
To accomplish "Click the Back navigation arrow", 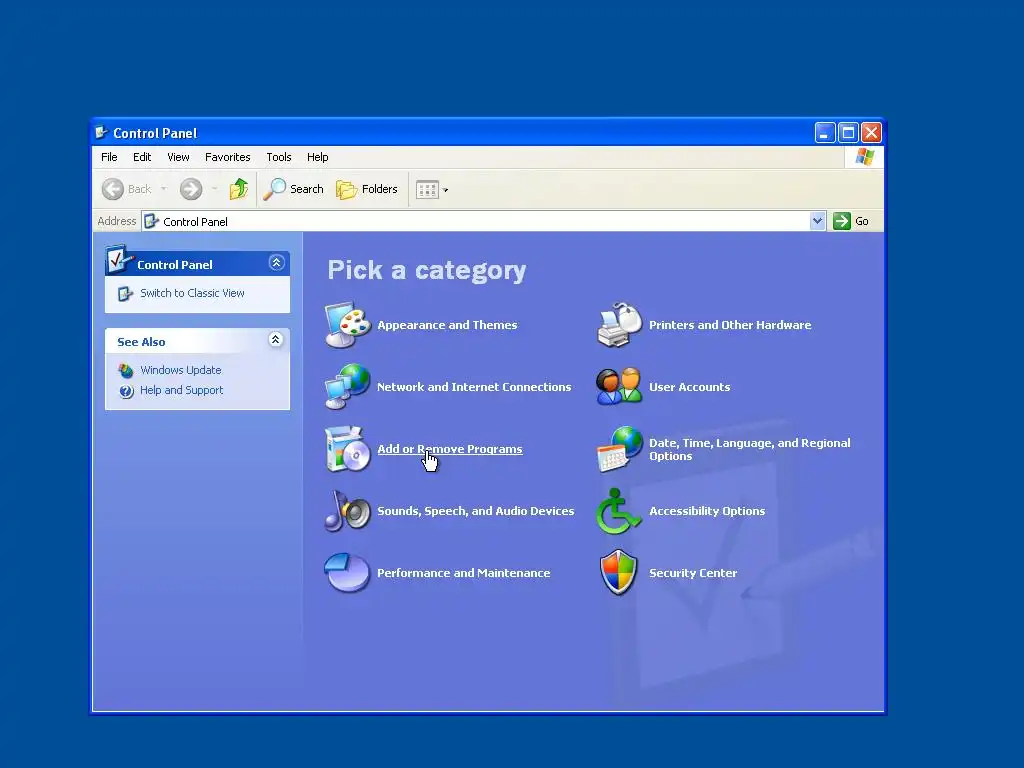I will coord(113,189).
